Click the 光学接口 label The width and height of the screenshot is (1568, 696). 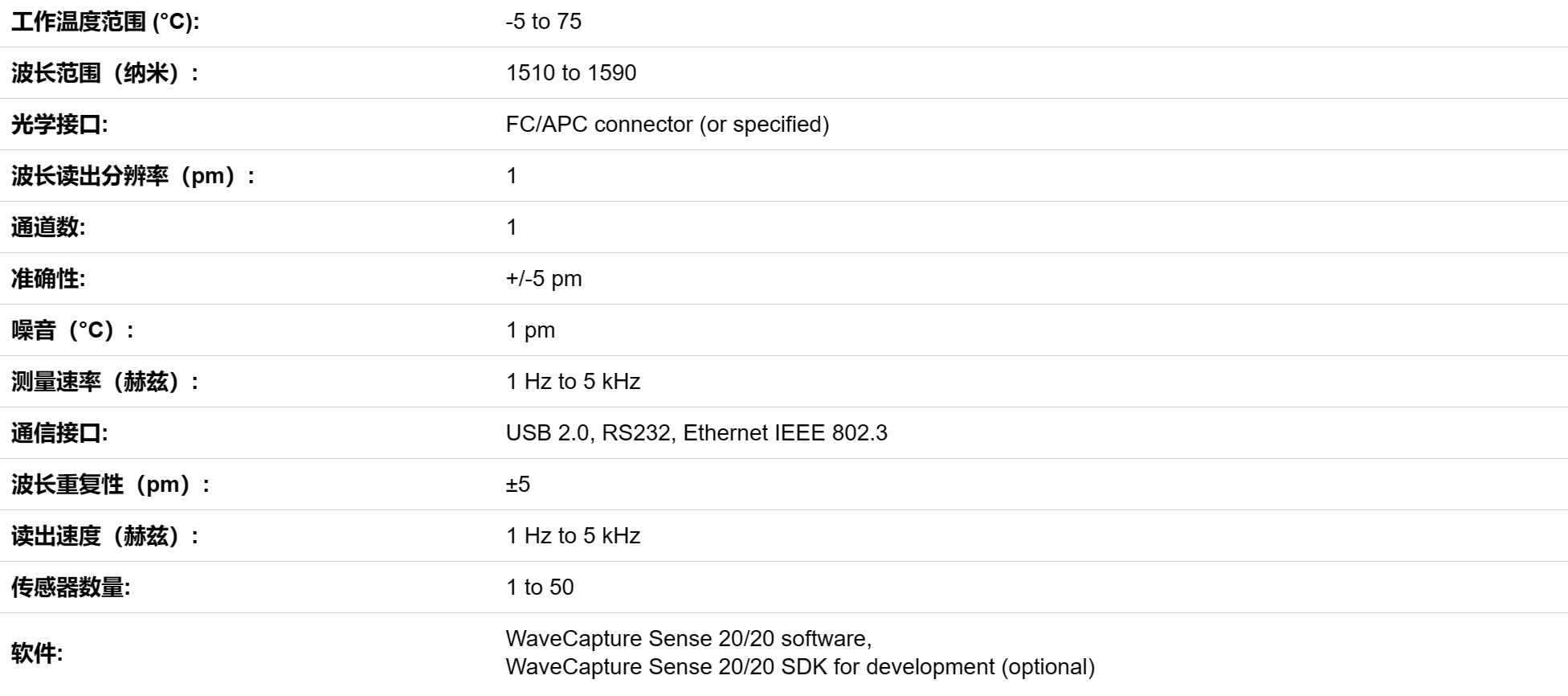tap(59, 125)
